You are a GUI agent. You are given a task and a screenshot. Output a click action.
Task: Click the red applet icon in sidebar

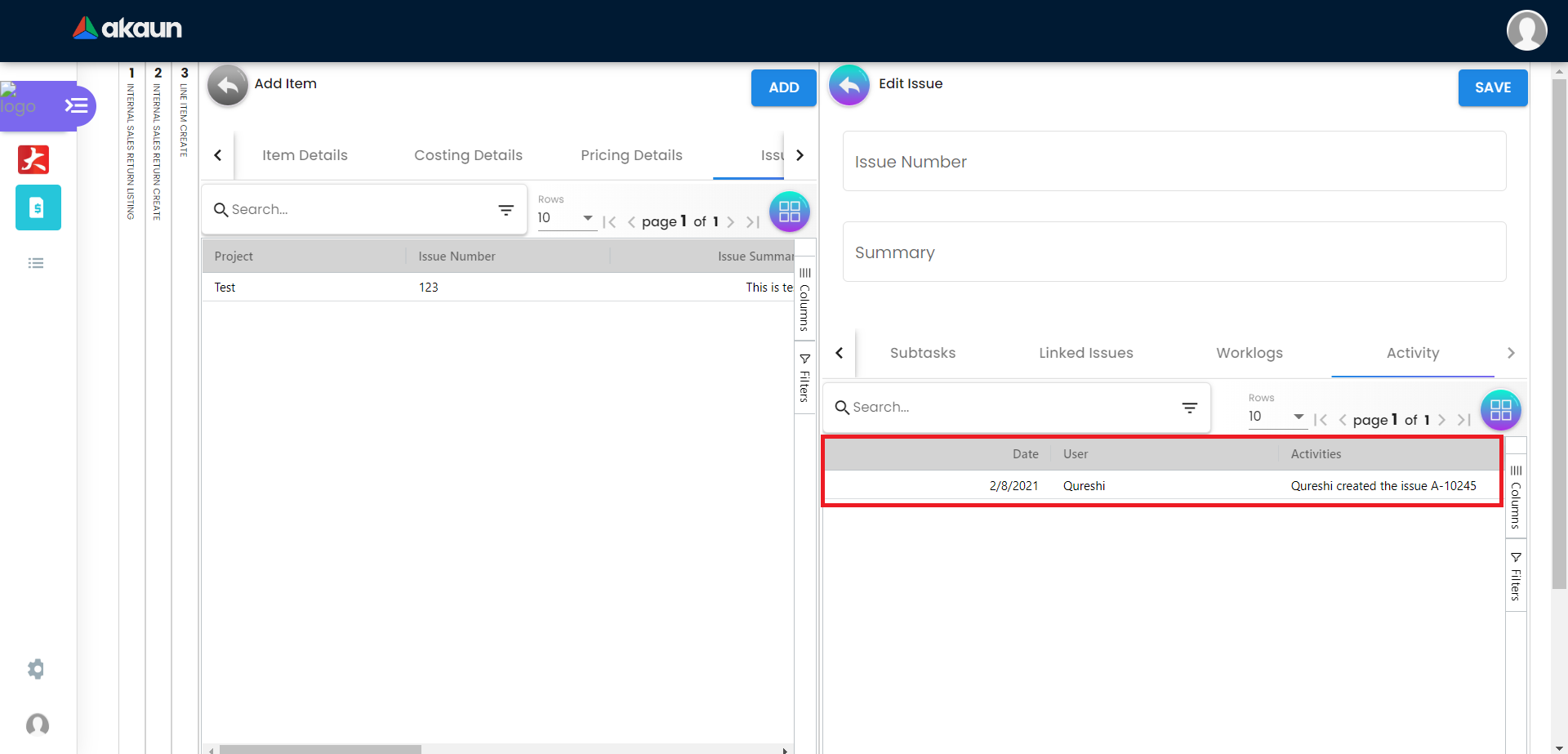pyautogui.click(x=33, y=159)
